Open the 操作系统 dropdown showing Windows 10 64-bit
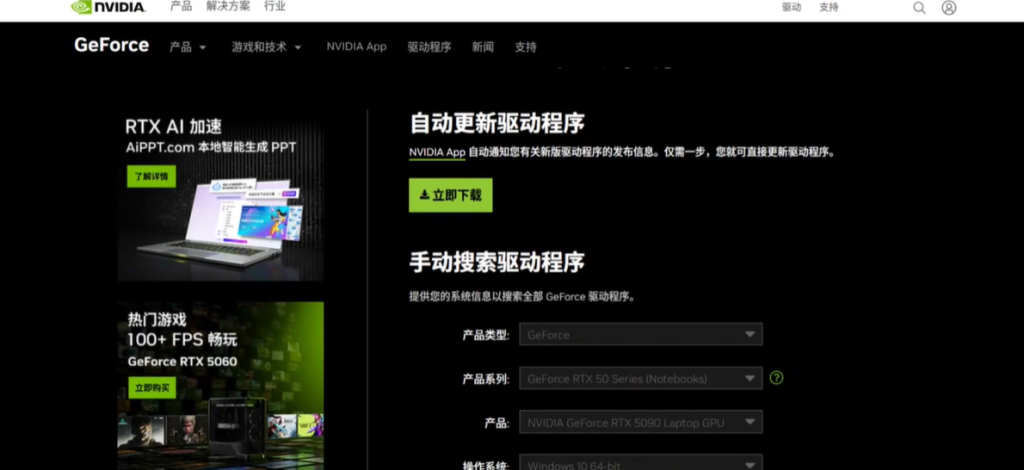The image size is (1024, 470). pos(641,464)
